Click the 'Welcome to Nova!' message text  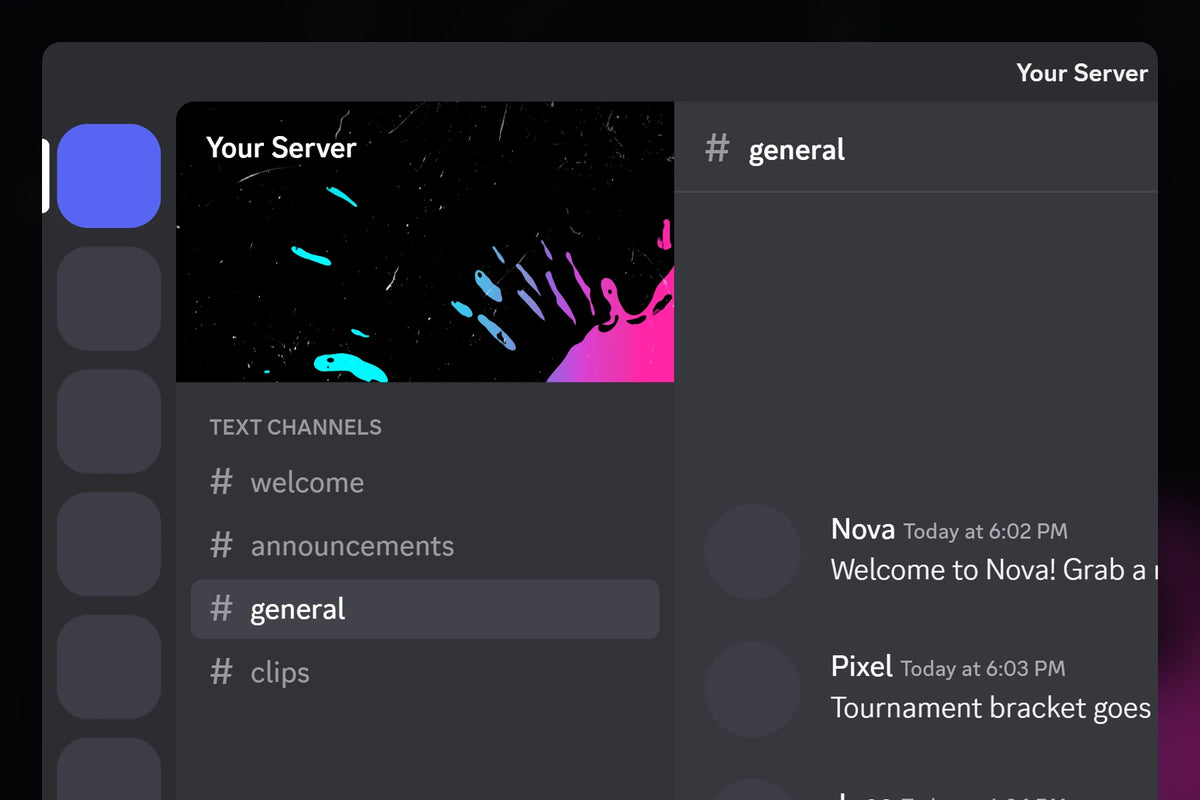(994, 570)
